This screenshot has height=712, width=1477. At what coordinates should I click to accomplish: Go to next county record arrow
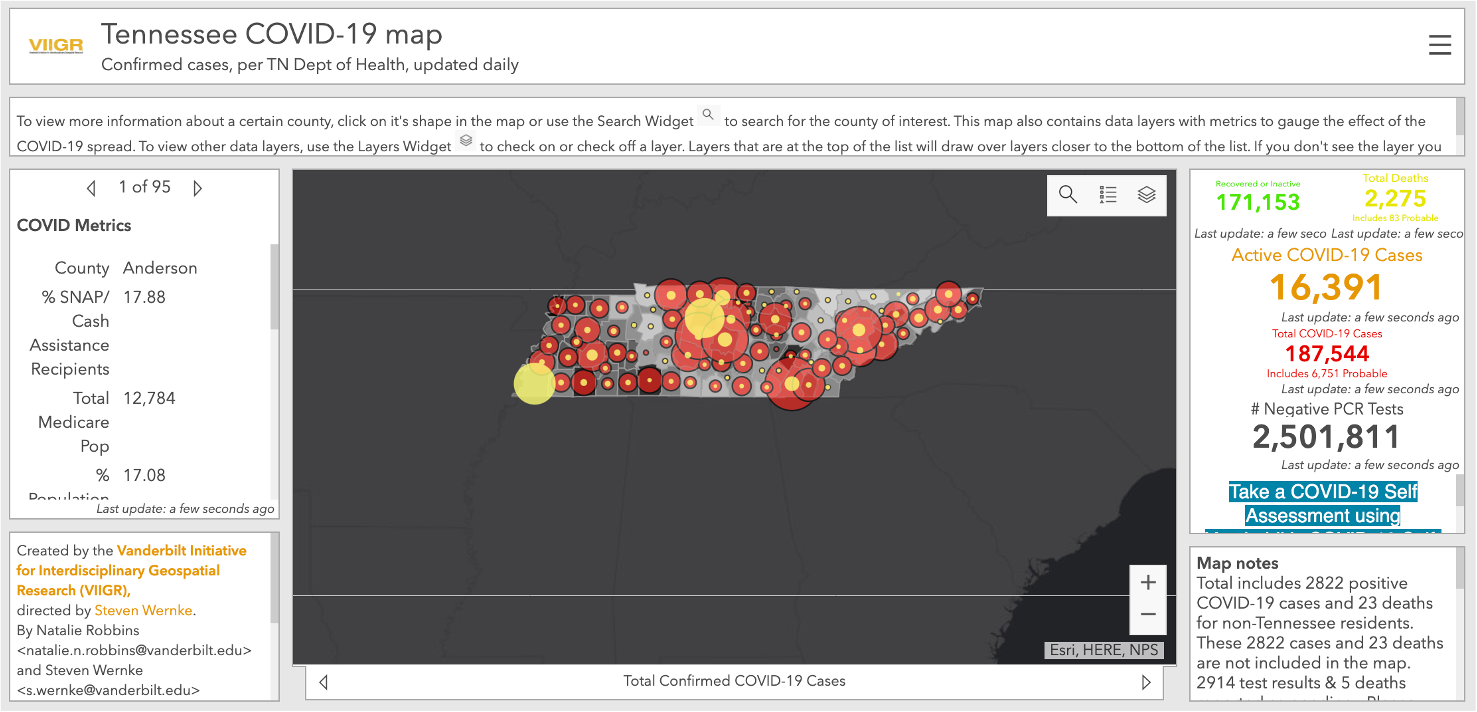[x=197, y=188]
